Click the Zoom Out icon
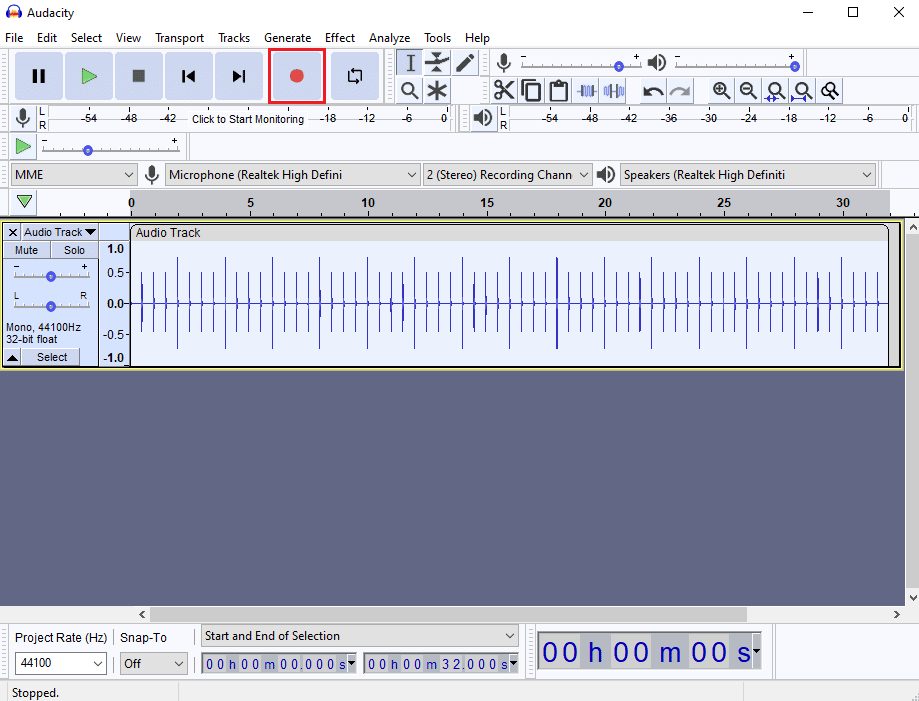 [x=748, y=91]
